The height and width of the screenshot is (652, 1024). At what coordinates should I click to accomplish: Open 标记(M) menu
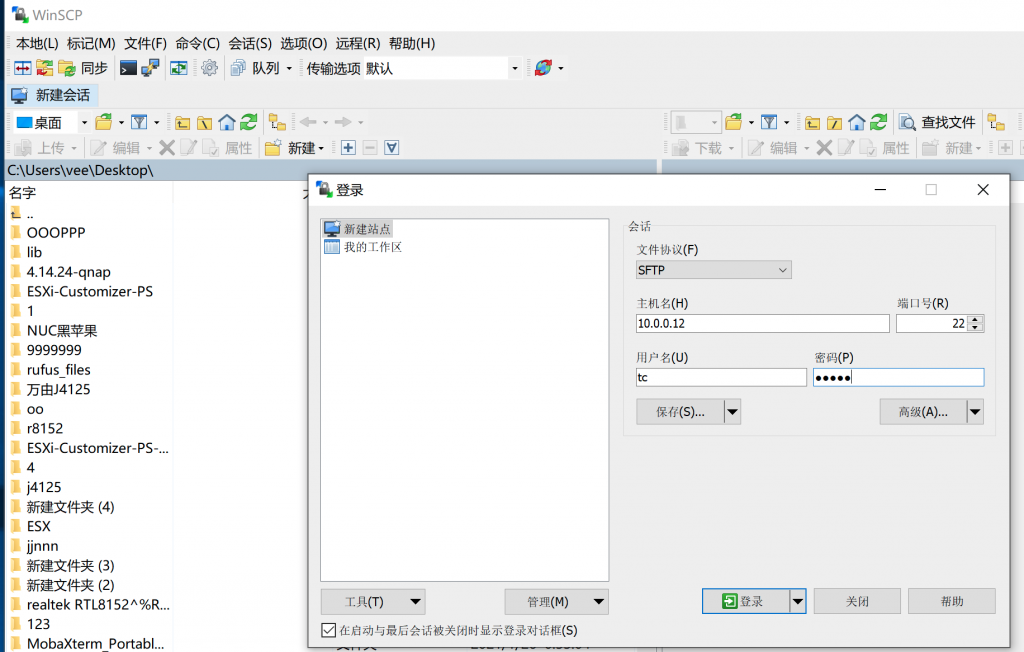click(x=91, y=44)
